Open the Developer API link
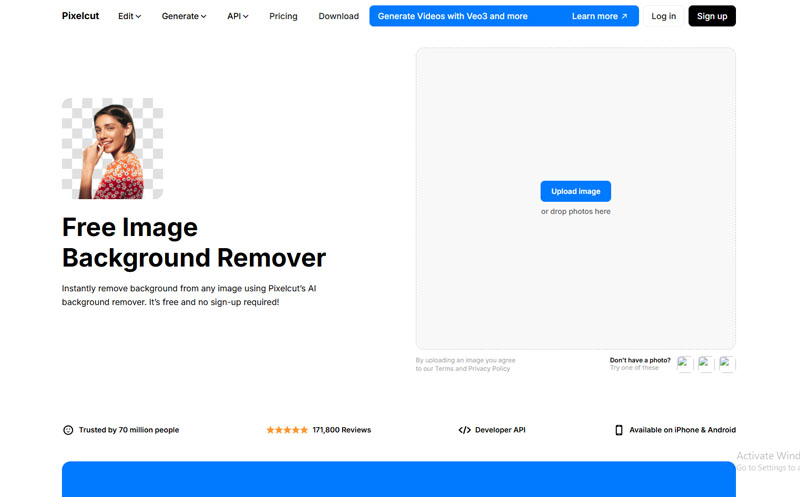 click(500, 430)
